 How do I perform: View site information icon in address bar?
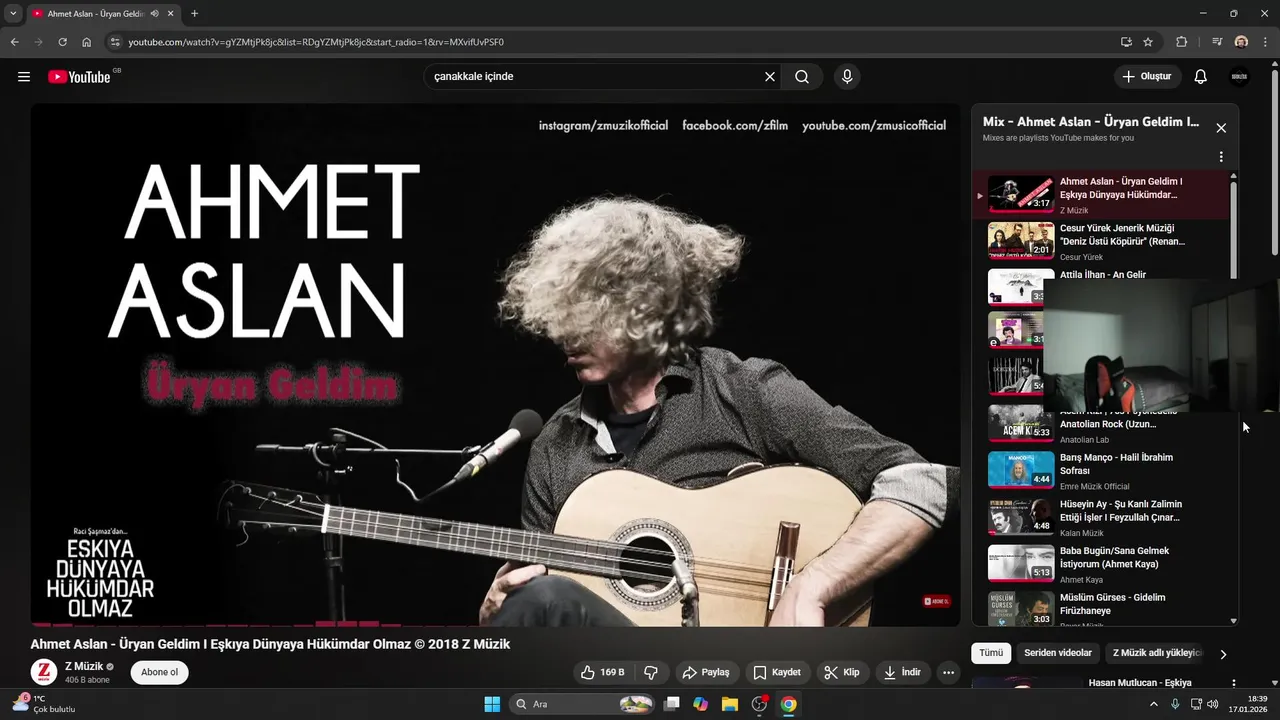coord(115,42)
